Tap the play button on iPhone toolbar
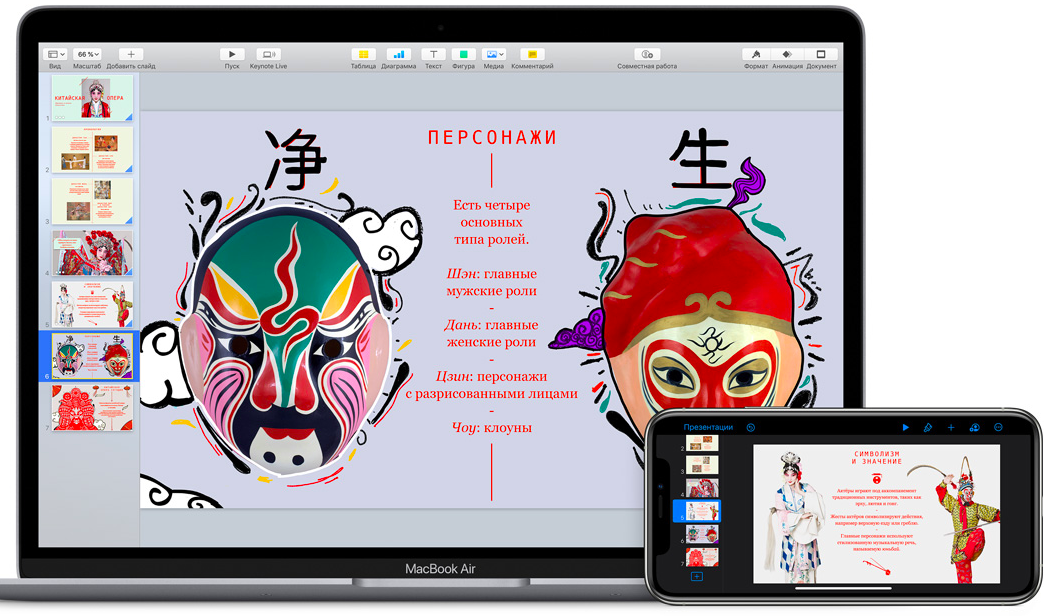 (906, 427)
